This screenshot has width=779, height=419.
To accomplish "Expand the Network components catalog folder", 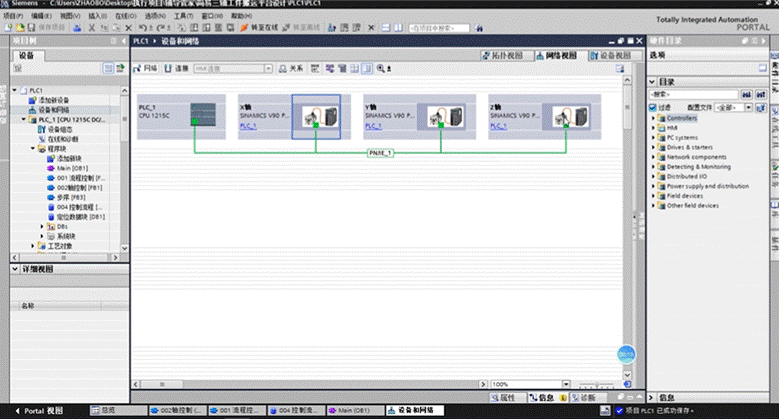I will [653, 157].
